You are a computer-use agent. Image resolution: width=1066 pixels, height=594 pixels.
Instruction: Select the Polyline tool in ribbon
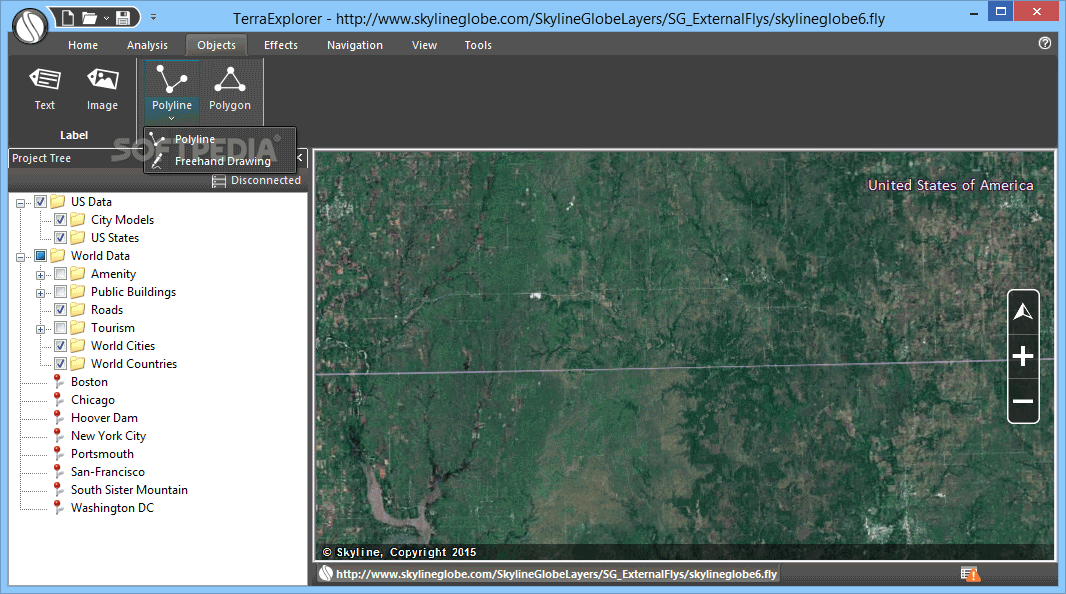(171, 87)
